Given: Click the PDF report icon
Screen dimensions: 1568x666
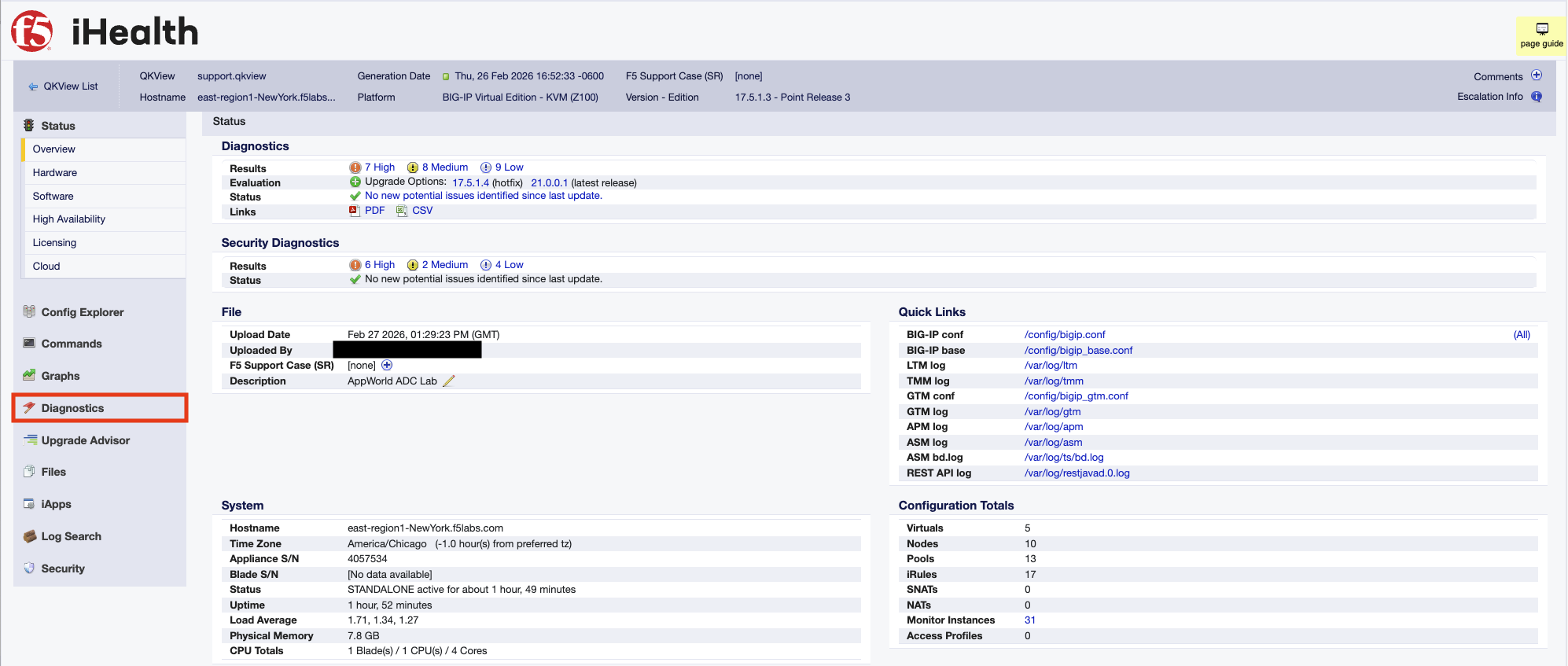Looking at the screenshot, I should 355,211.
